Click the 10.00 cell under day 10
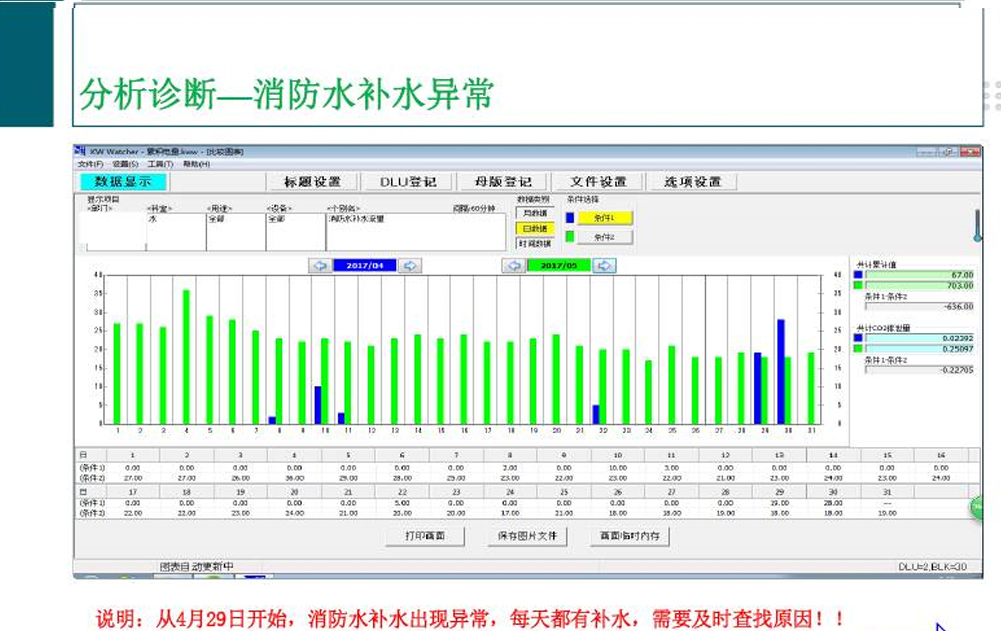Viewport: 1001px width, 640px height. click(617, 468)
